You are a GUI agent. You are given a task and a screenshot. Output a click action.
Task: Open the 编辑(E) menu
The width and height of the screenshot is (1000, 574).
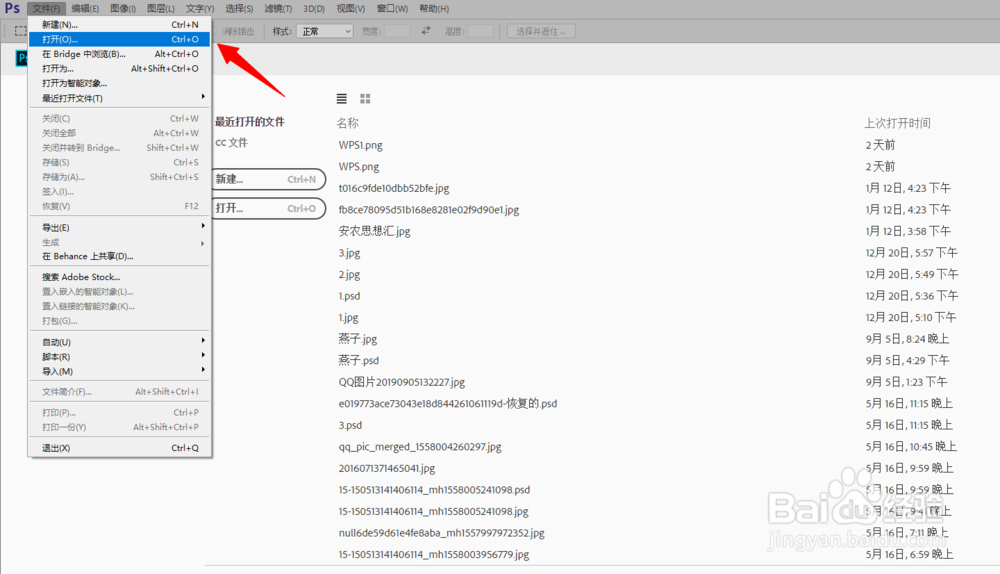pos(85,8)
